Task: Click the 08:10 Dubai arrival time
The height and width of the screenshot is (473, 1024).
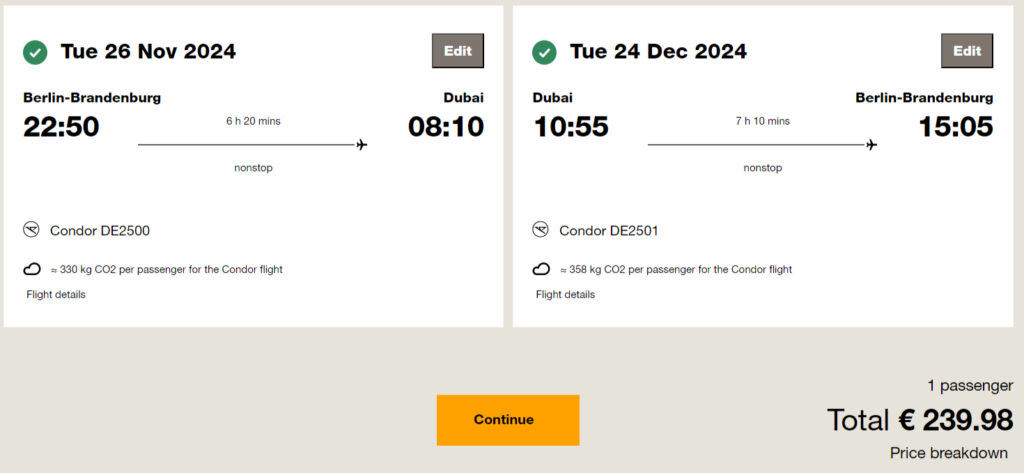Action: [x=446, y=127]
